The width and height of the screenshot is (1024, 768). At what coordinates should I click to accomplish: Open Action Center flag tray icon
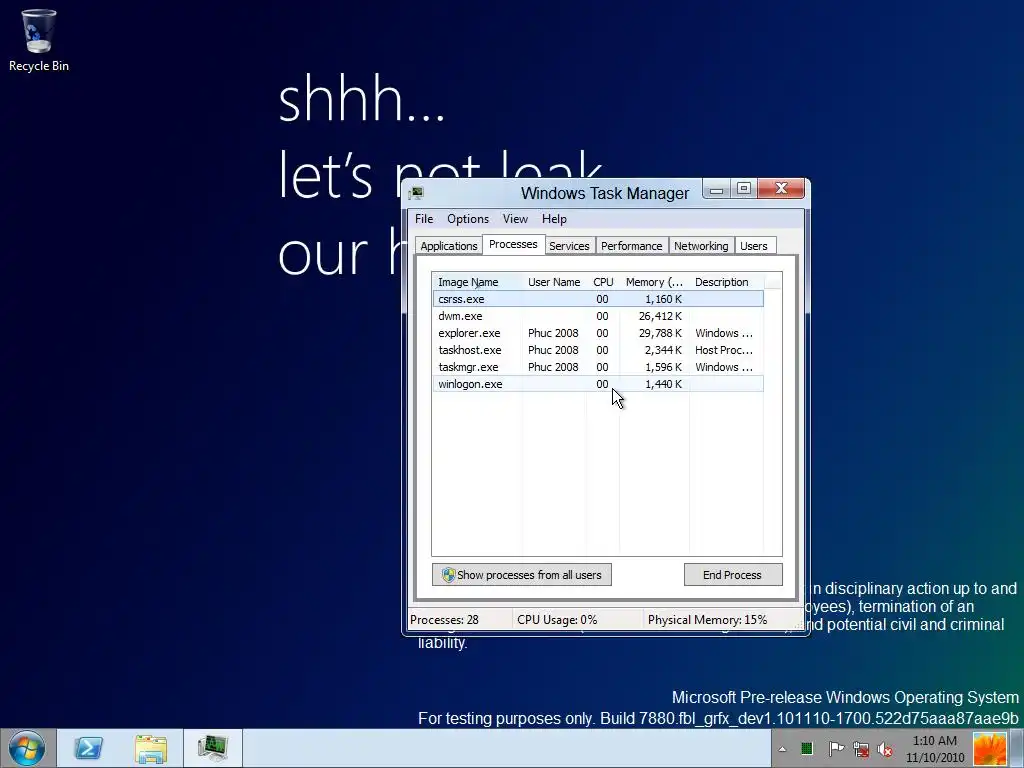pyautogui.click(x=836, y=749)
